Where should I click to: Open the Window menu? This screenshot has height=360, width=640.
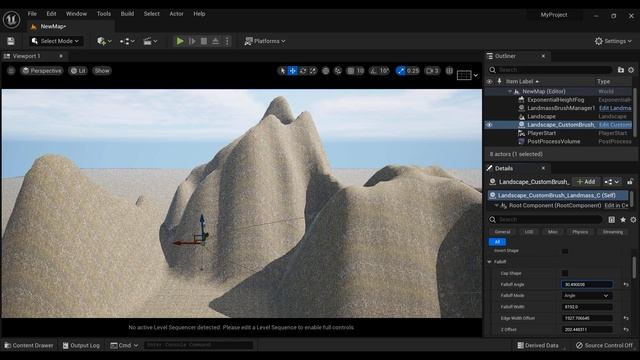[x=76, y=13]
